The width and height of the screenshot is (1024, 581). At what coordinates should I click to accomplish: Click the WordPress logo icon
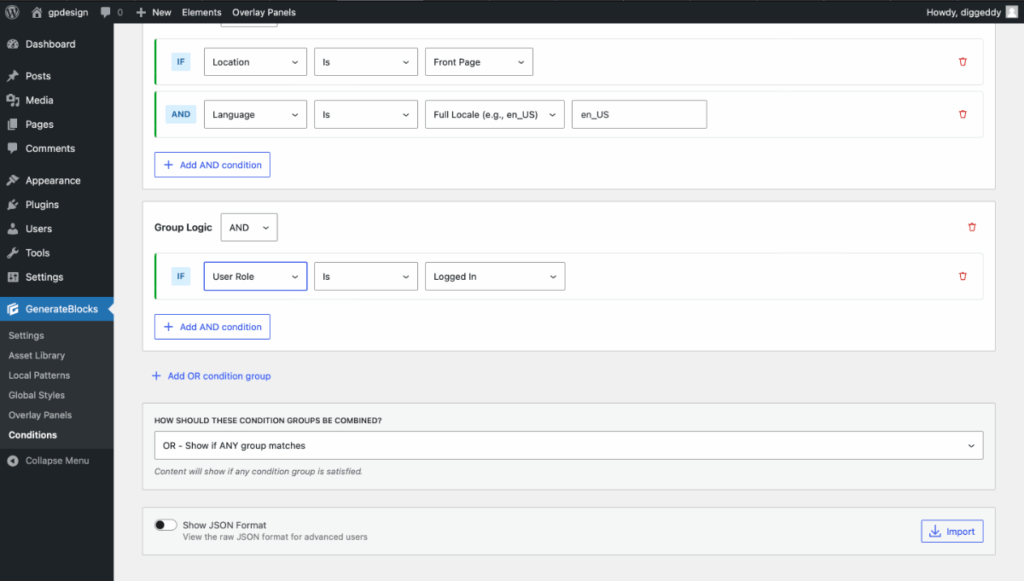[x=12, y=12]
